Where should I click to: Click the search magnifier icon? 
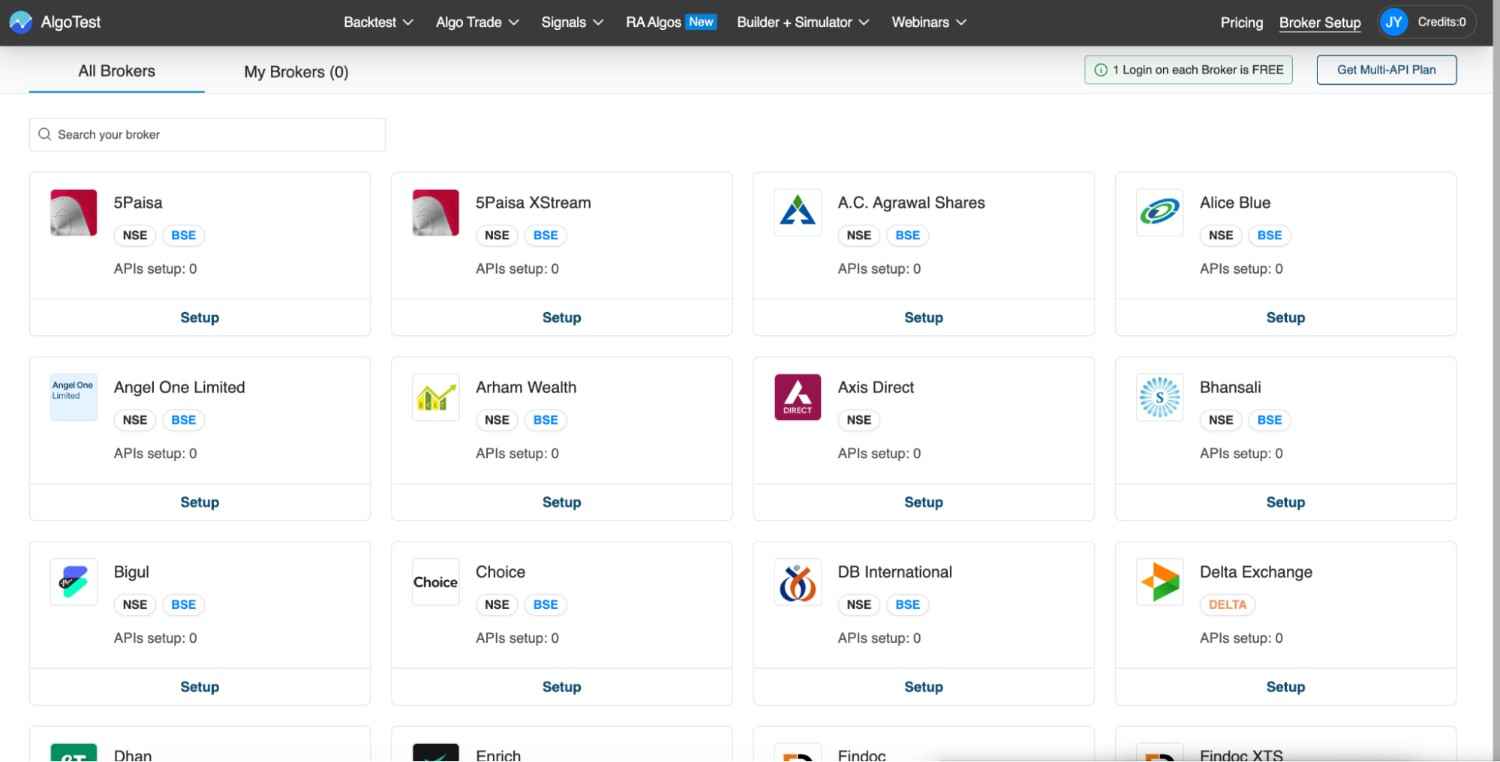click(45, 135)
